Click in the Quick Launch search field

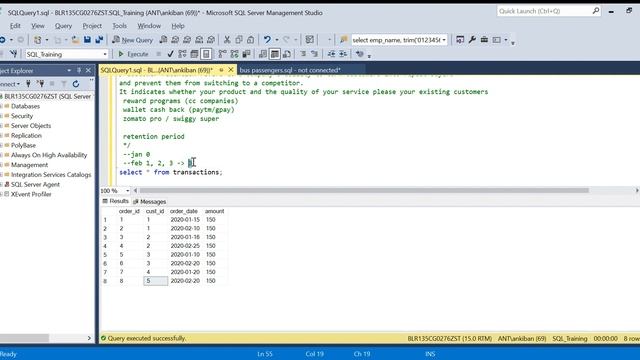[549, 11]
